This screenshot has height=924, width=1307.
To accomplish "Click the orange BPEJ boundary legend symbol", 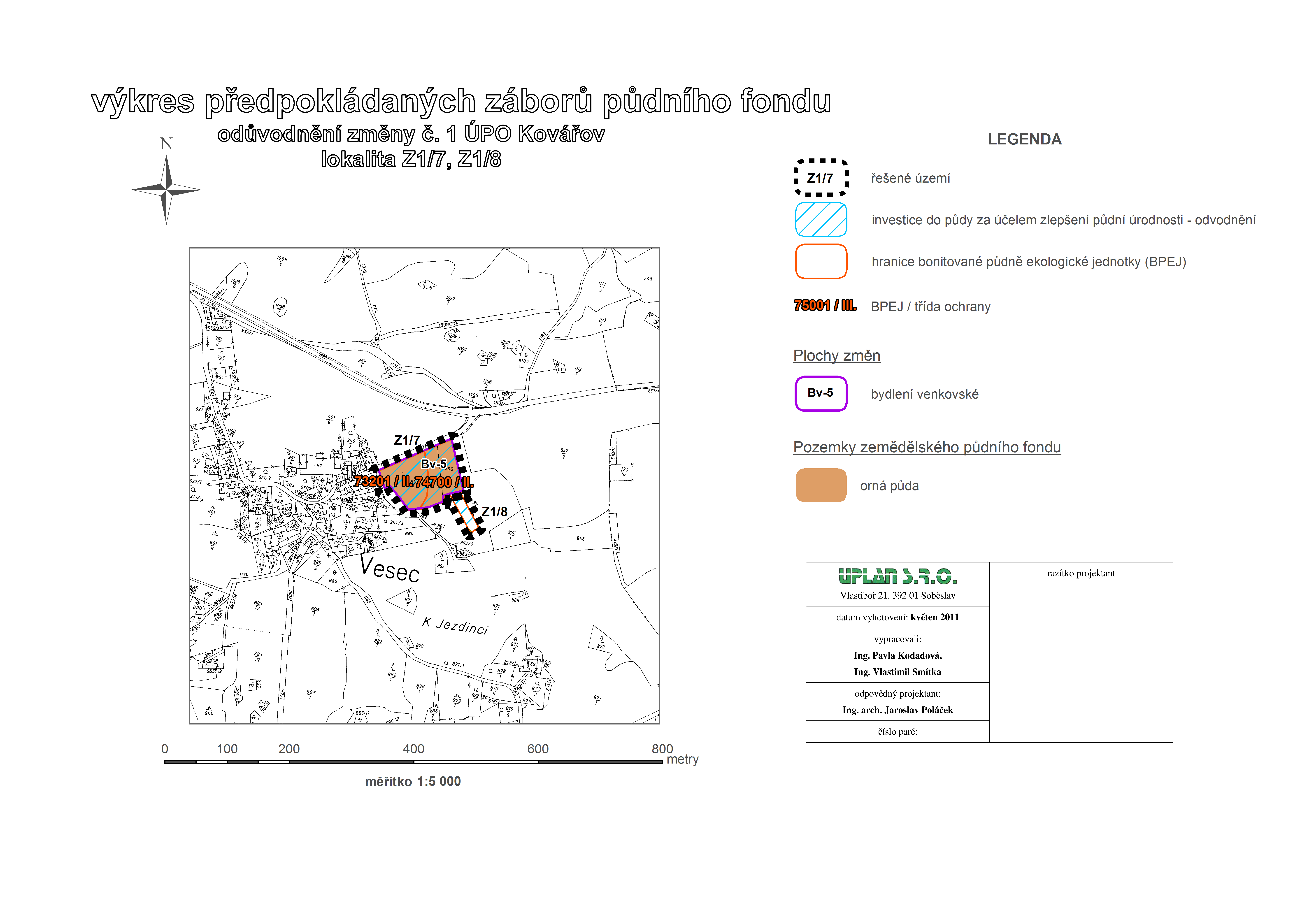I will [x=821, y=261].
